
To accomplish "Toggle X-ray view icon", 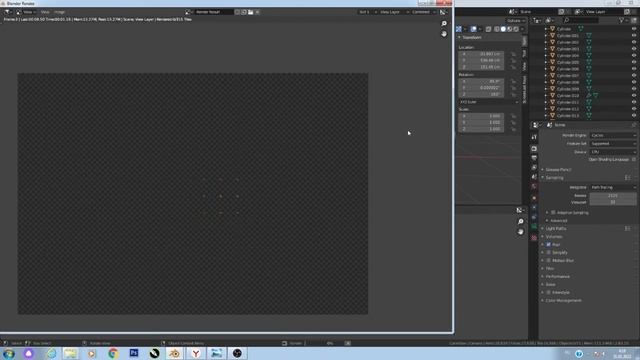I will click(488, 29).
